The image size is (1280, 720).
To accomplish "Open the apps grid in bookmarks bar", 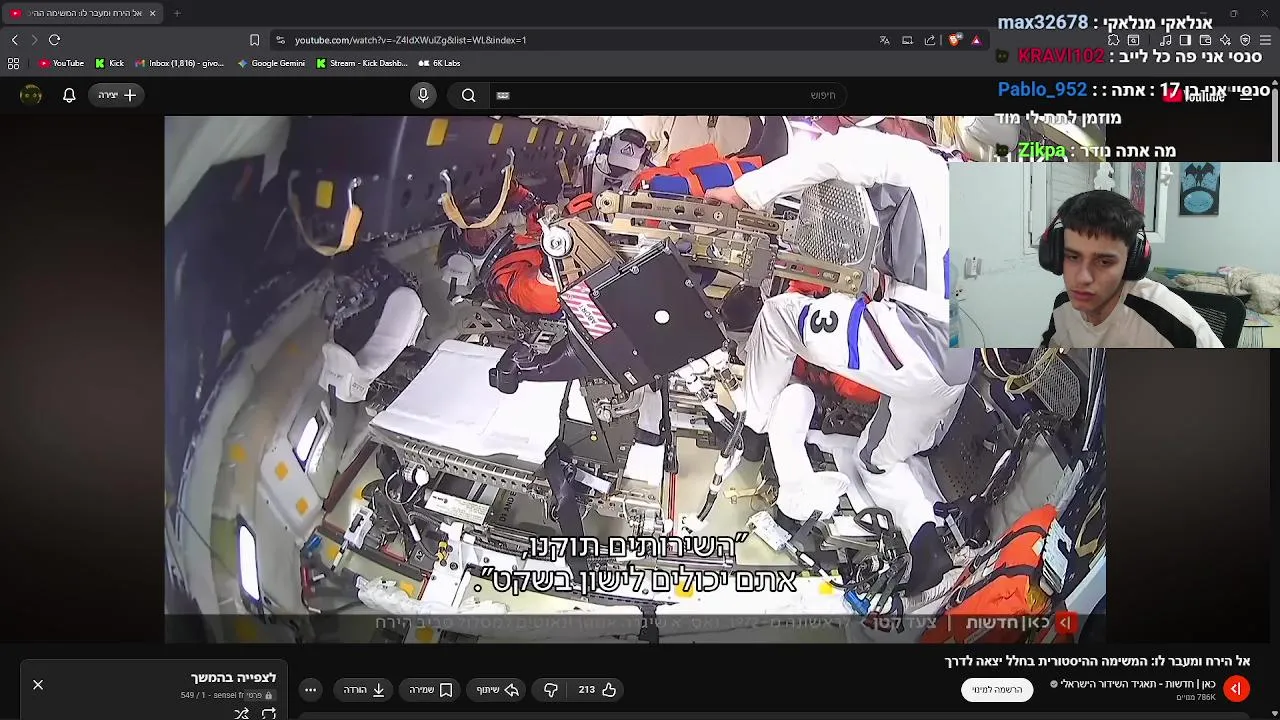I will (13, 63).
